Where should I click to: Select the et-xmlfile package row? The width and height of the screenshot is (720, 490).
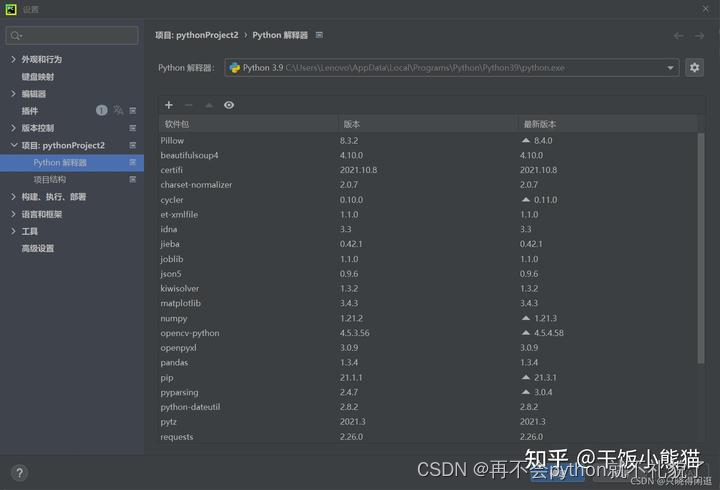coord(428,214)
